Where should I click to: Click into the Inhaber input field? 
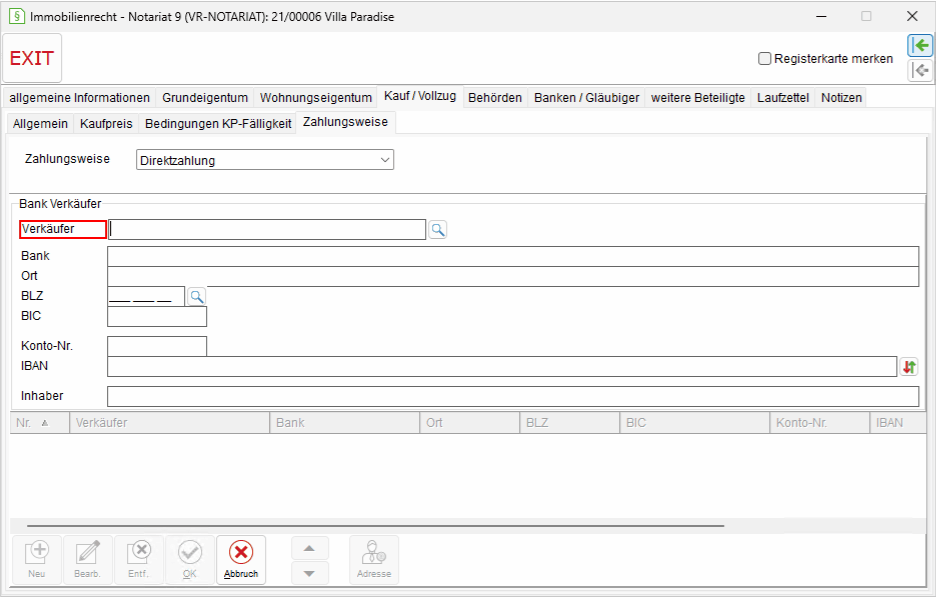click(513, 396)
